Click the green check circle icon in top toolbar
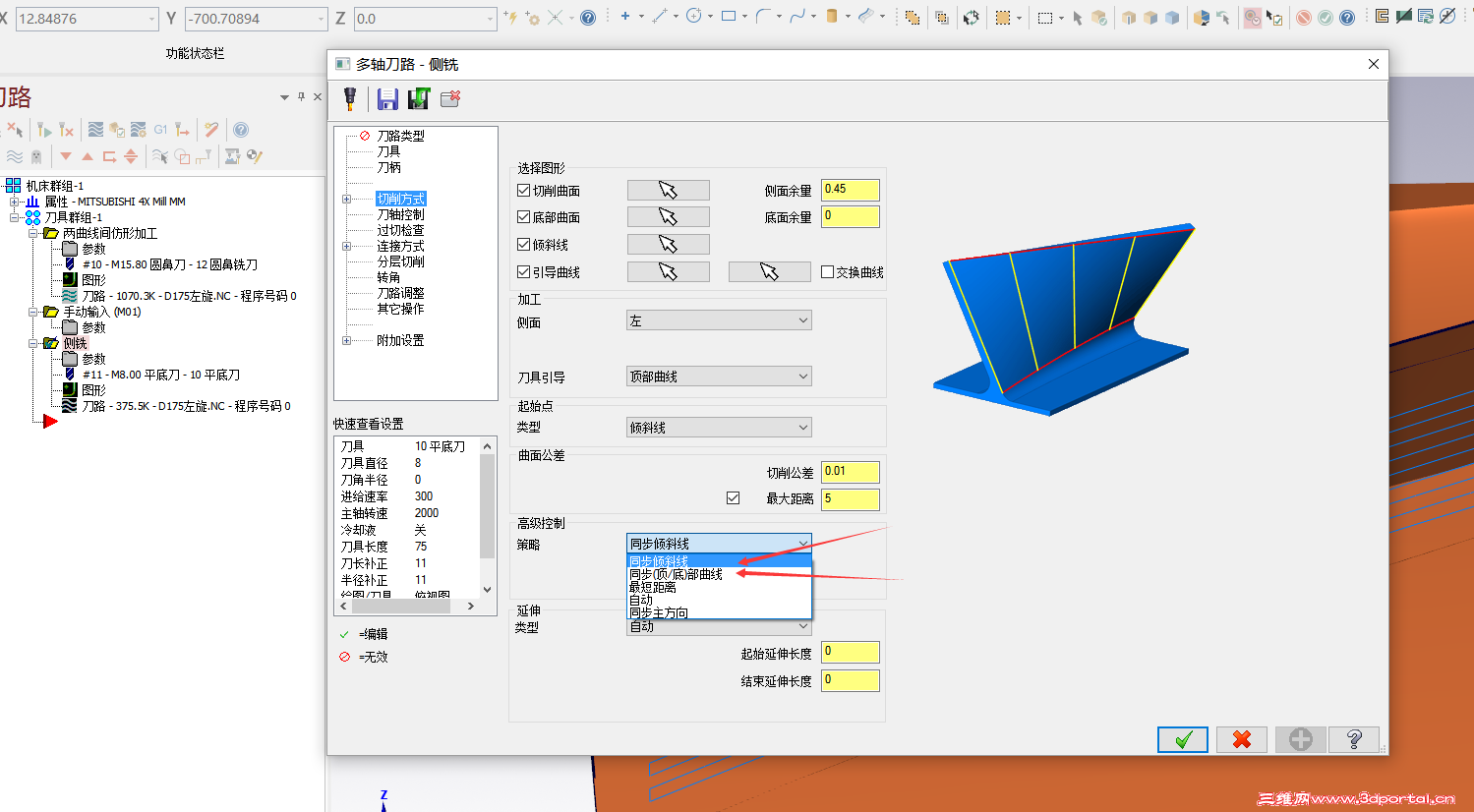 point(1326,18)
